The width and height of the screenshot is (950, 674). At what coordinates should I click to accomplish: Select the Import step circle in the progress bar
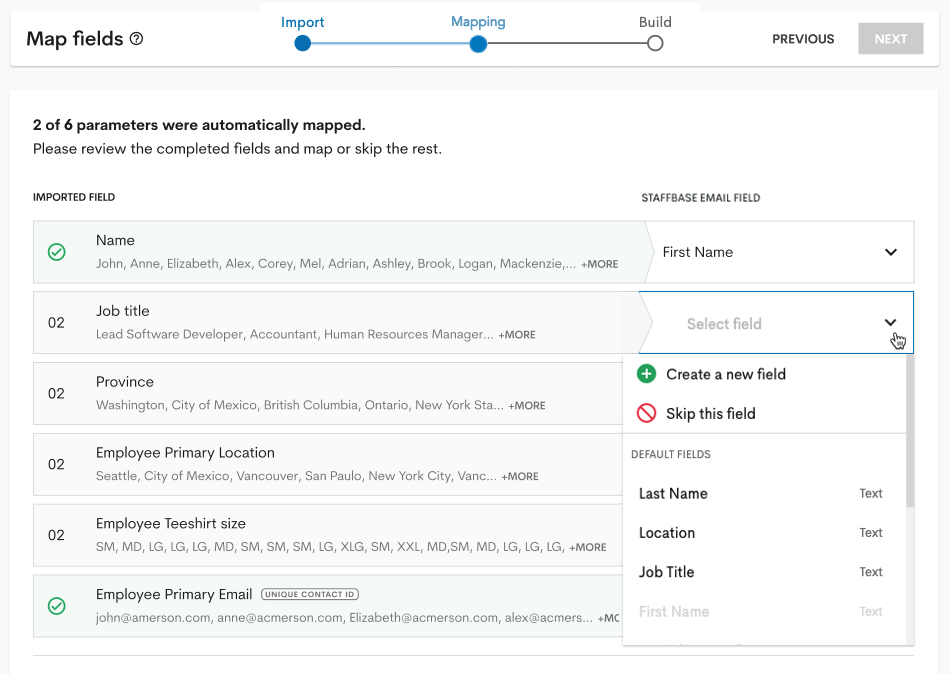tap(303, 44)
